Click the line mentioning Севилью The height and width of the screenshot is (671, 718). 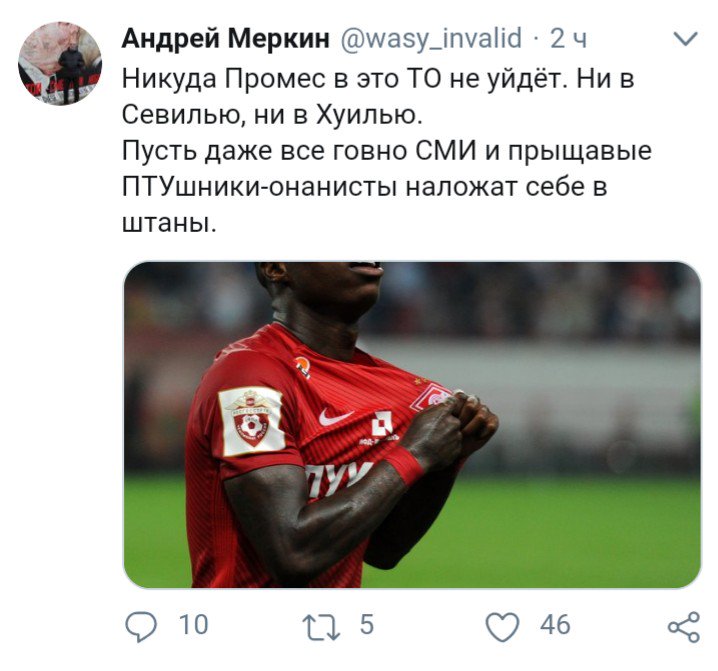[x=272, y=116]
